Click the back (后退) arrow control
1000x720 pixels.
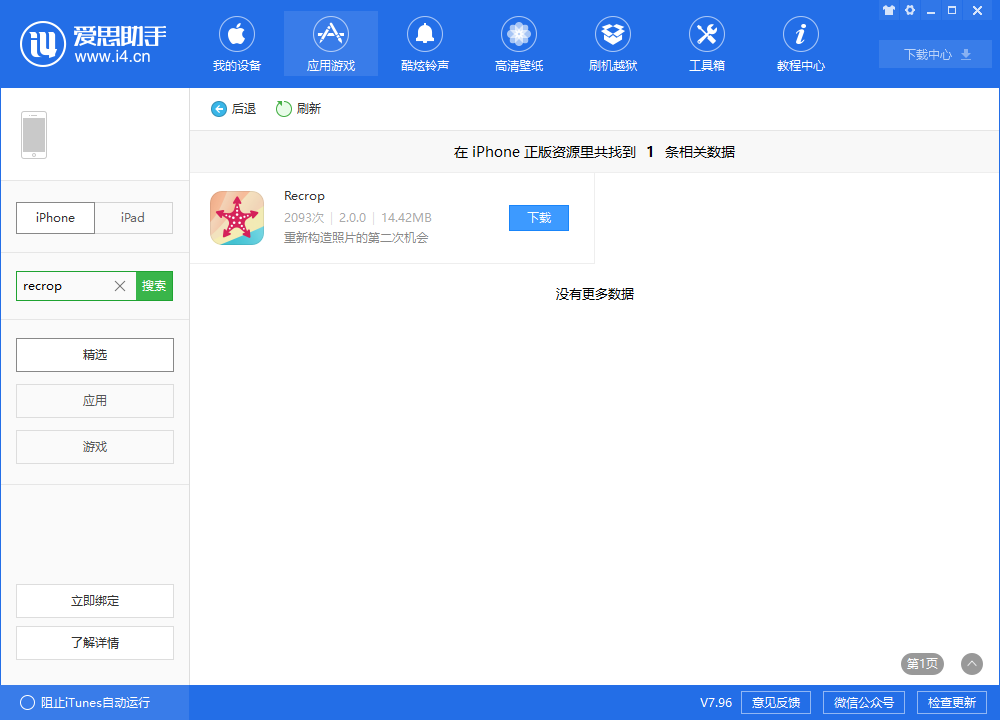click(218, 108)
